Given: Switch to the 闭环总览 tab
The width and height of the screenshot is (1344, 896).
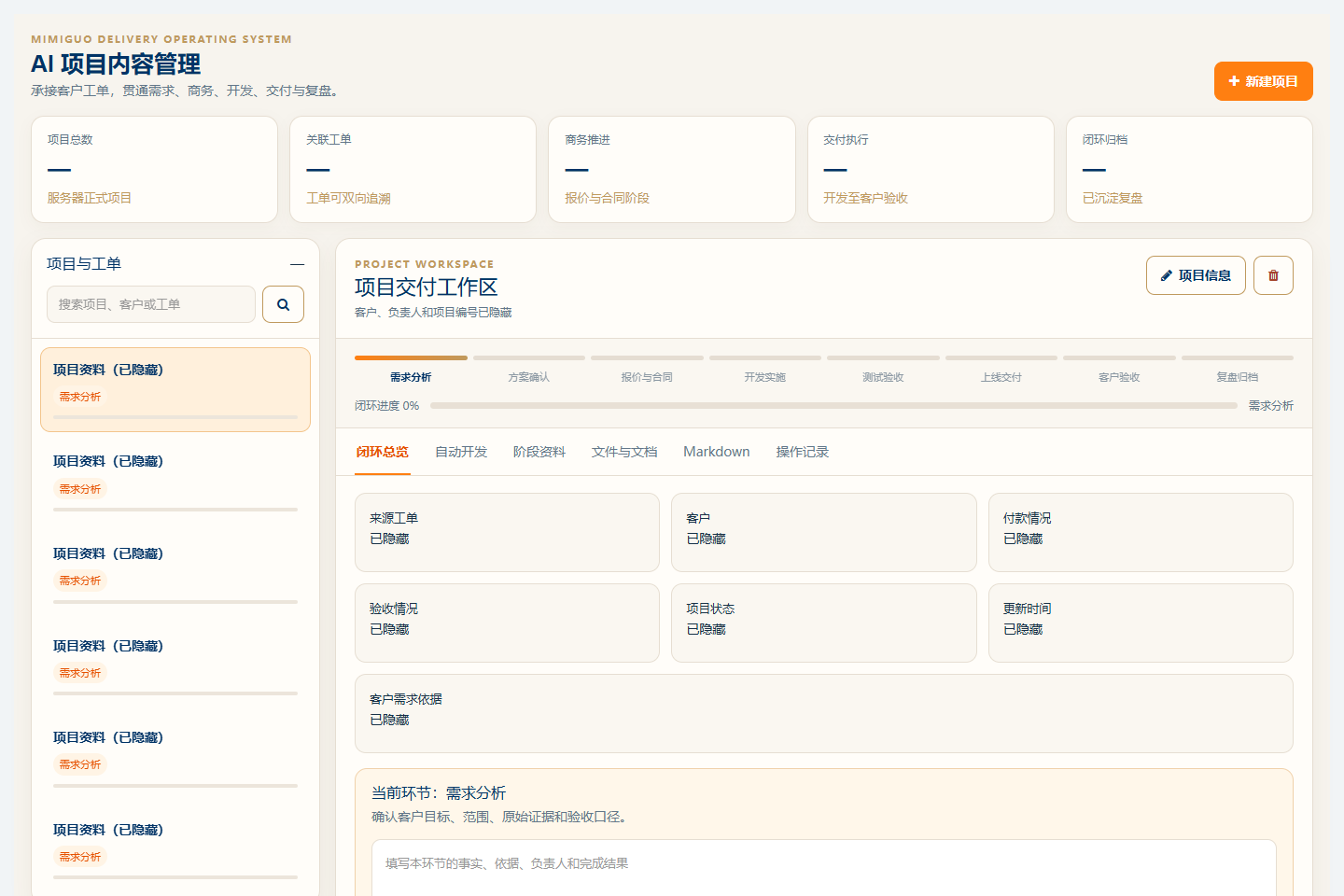Looking at the screenshot, I should point(382,452).
